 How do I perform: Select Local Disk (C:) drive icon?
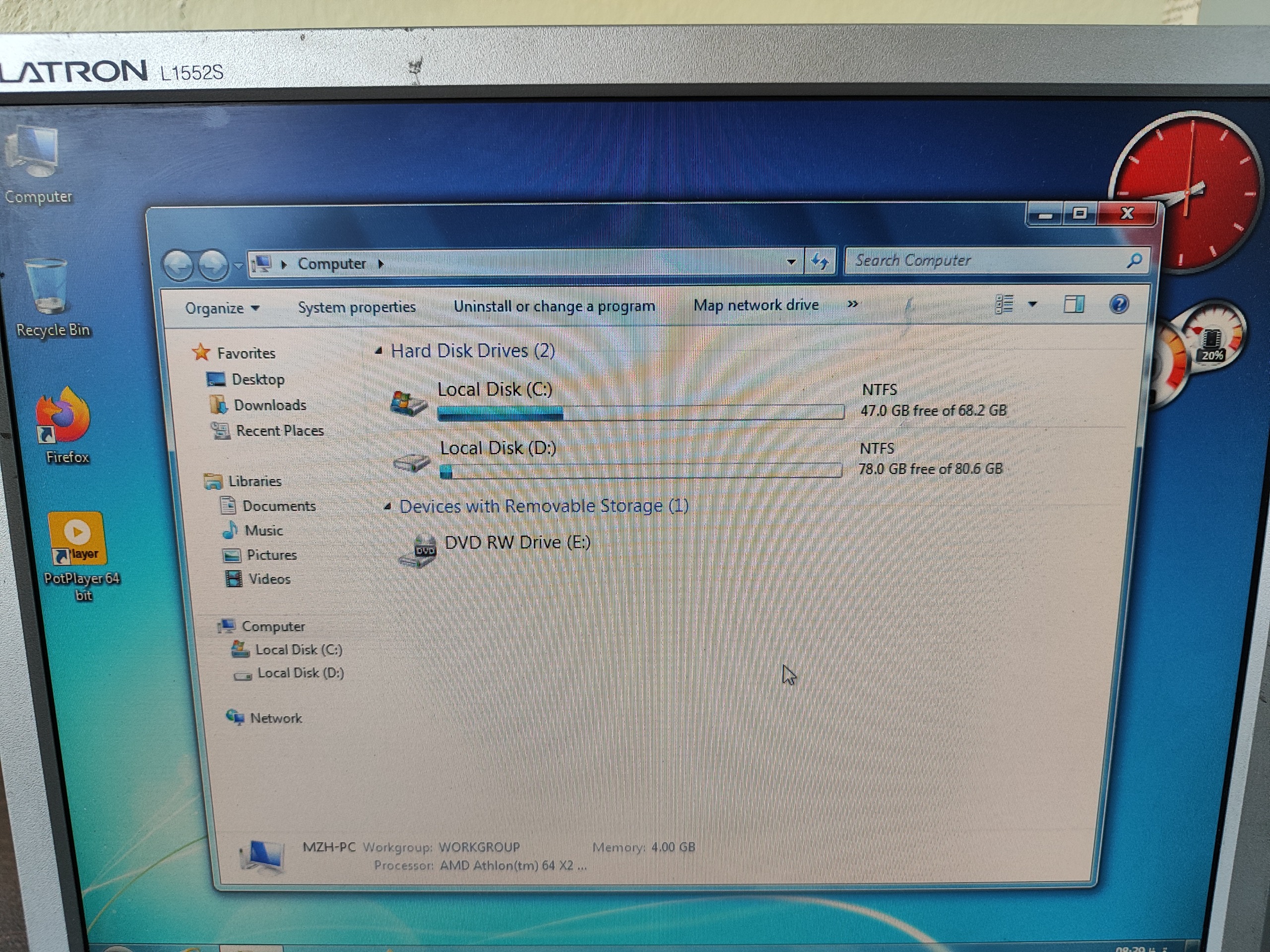point(409,402)
